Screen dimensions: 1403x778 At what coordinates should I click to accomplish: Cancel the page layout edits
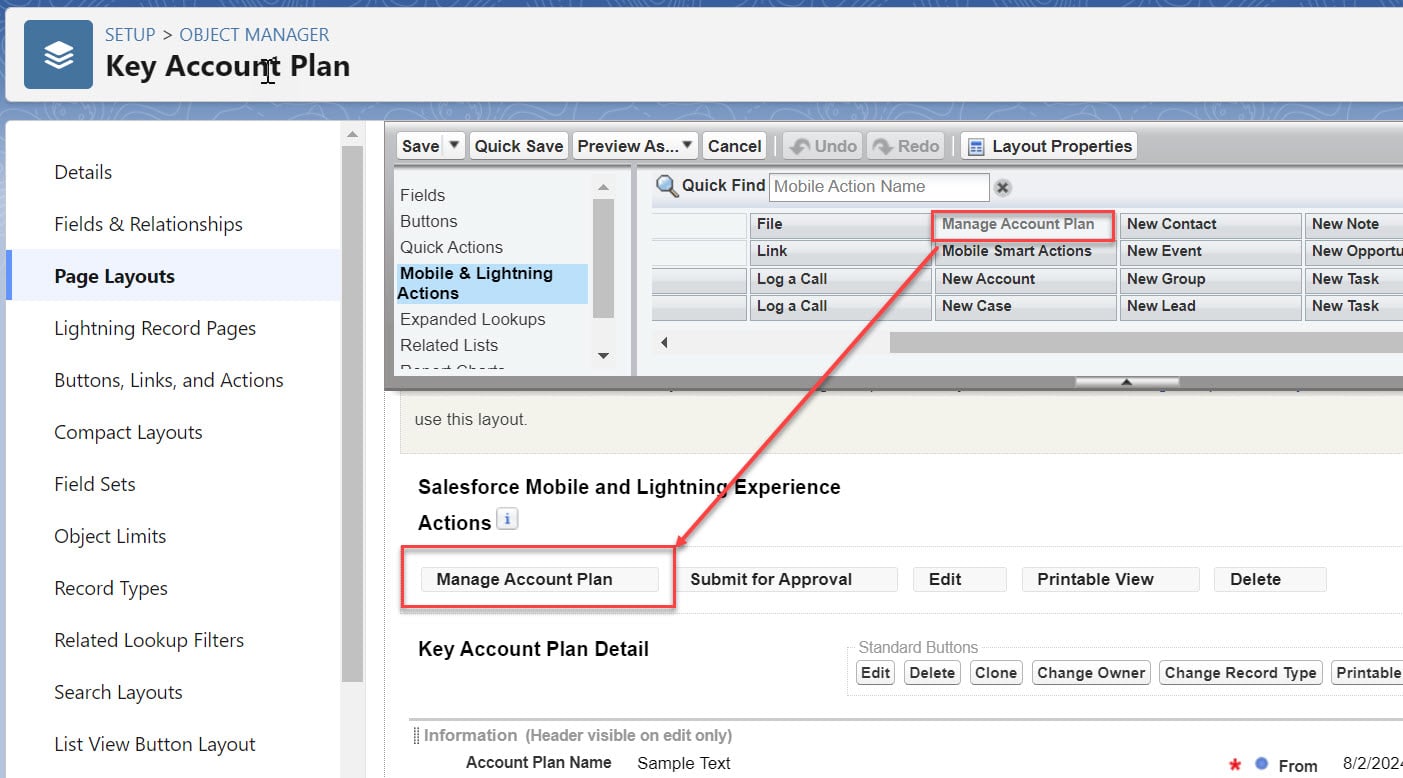pyautogui.click(x=734, y=145)
